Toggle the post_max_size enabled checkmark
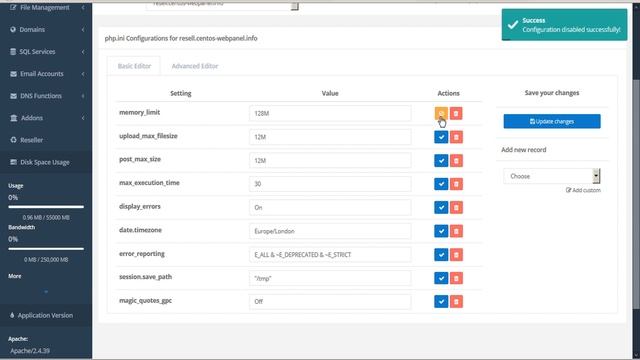Screen dimensions: 640x360 441,161
